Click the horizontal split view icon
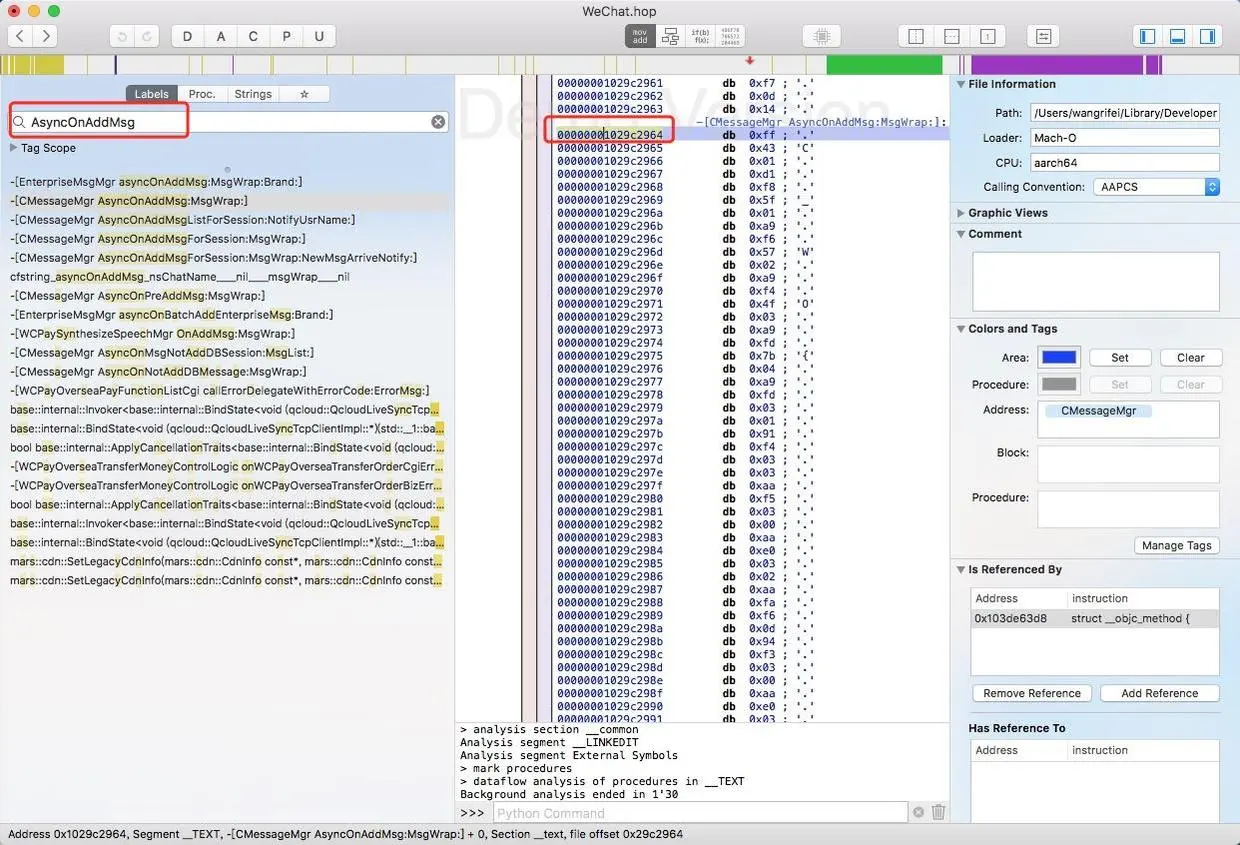Viewport: 1240px width, 845px height. 952,36
